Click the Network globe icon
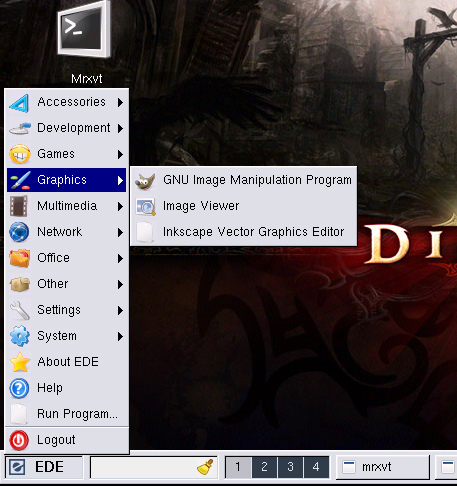The width and height of the screenshot is (457, 486). tap(19, 232)
